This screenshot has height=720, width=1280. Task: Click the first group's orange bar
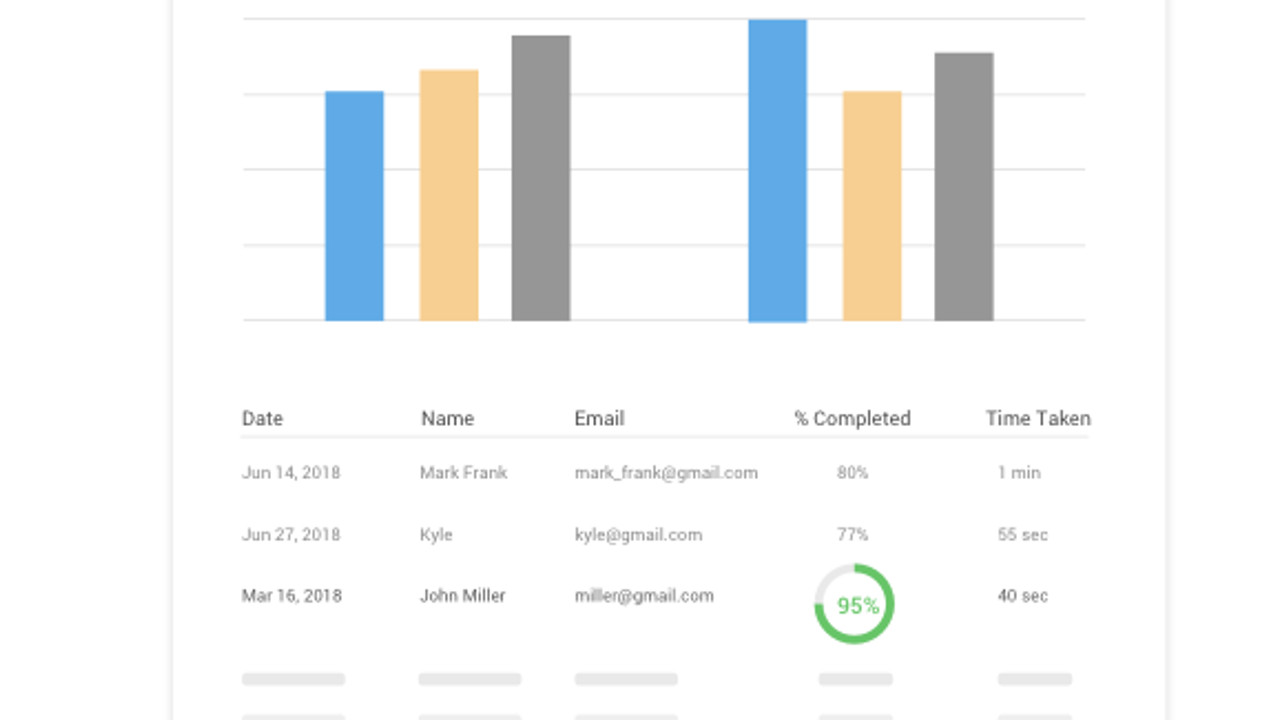pos(449,196)
